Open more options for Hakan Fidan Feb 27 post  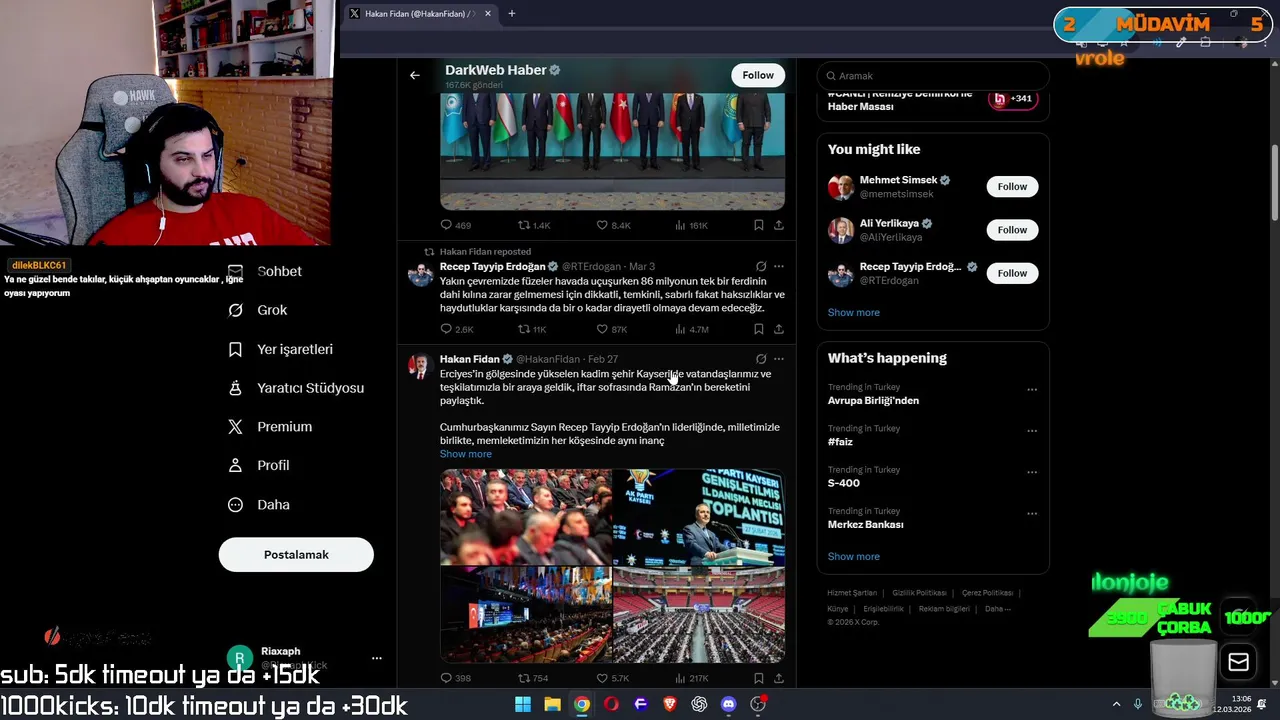pyautogui.click(x=779, y=359)
